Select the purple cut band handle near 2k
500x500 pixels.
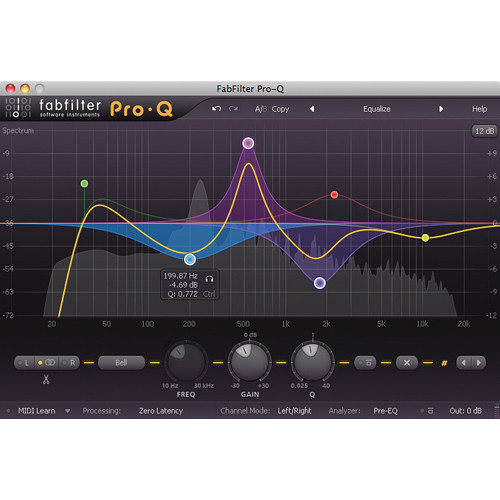(320, 283)
